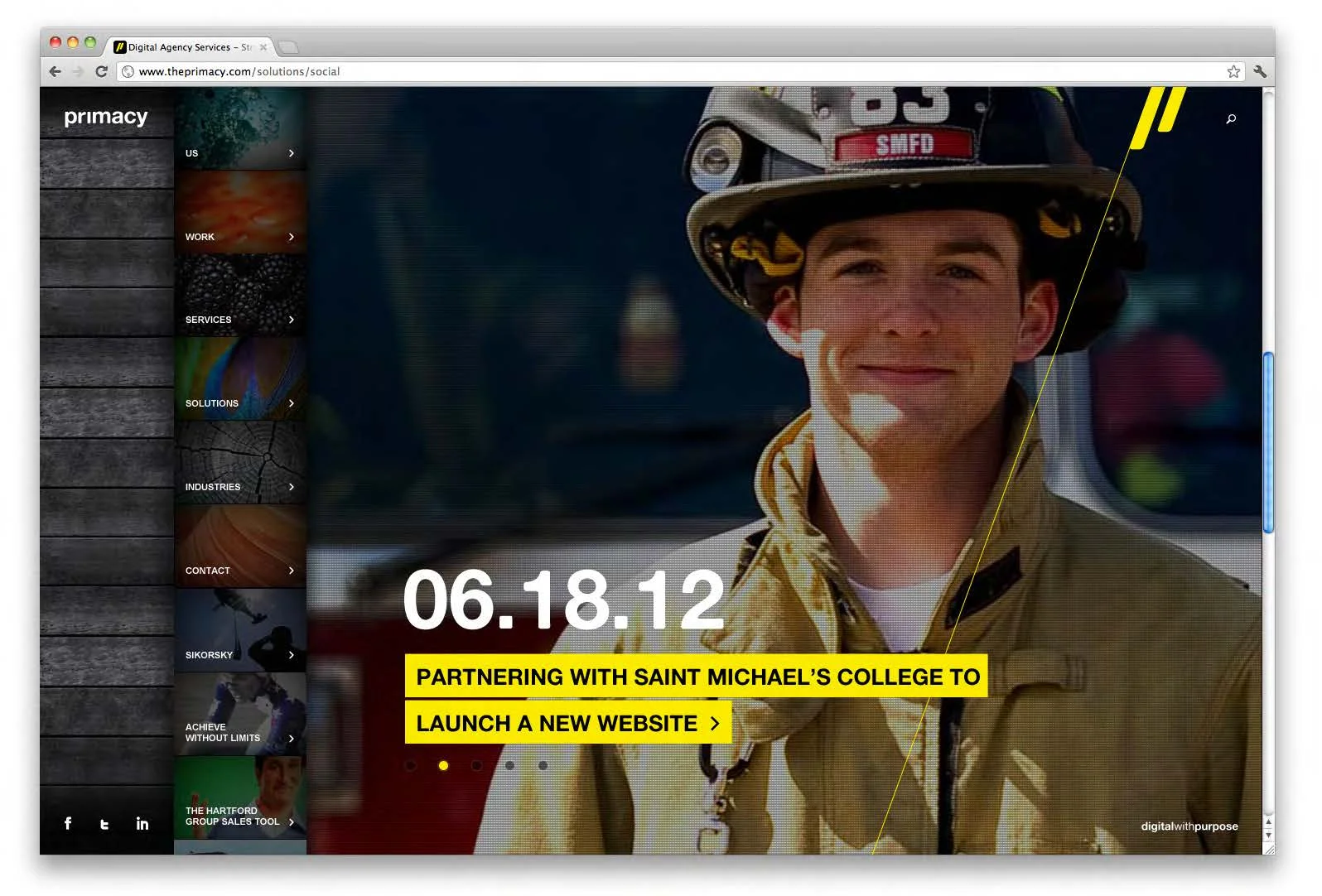The height and width of the screenshot is (896, 1322).
Task: Expand the WORK menu chevron
Action: 291,237
